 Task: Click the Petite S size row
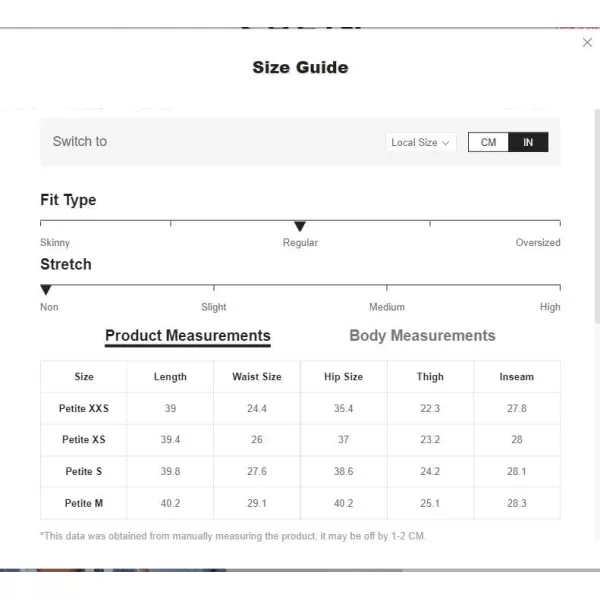pyautogui.click(x=84, y=471)
